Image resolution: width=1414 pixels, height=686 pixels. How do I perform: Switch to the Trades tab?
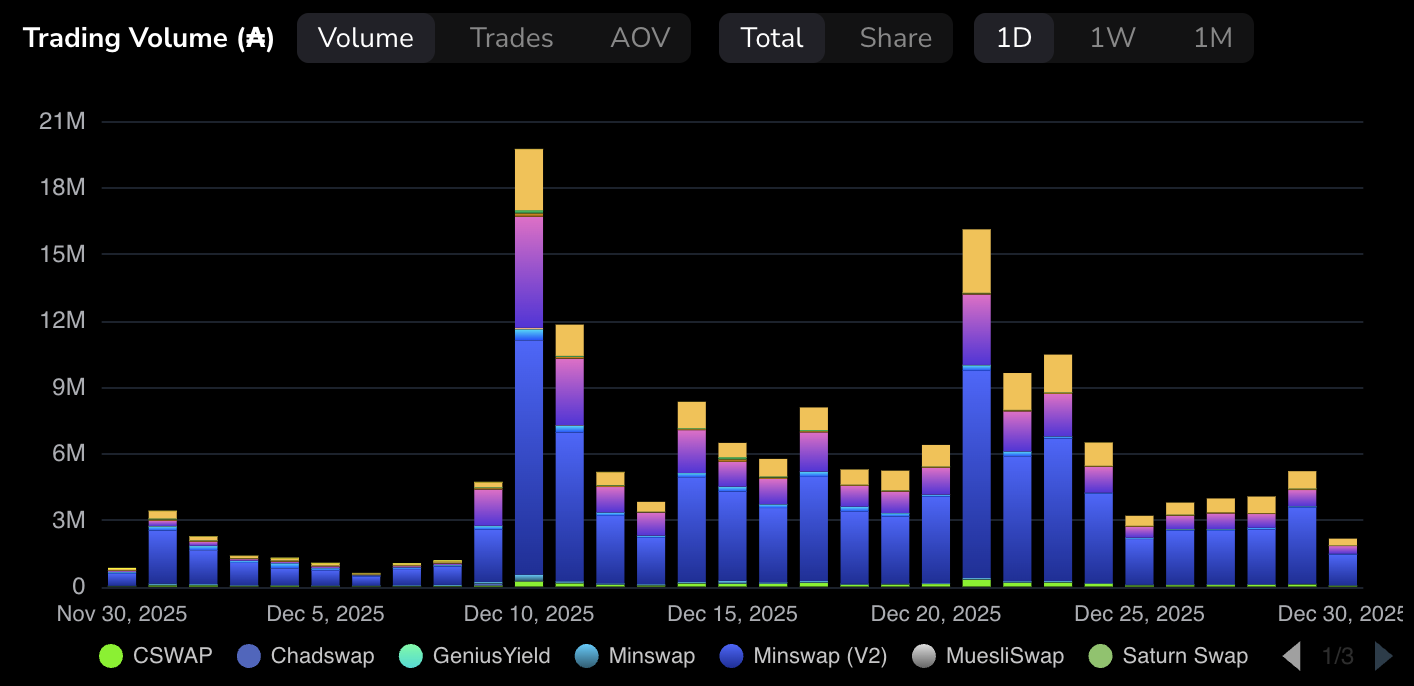click(x=511, y=38)
